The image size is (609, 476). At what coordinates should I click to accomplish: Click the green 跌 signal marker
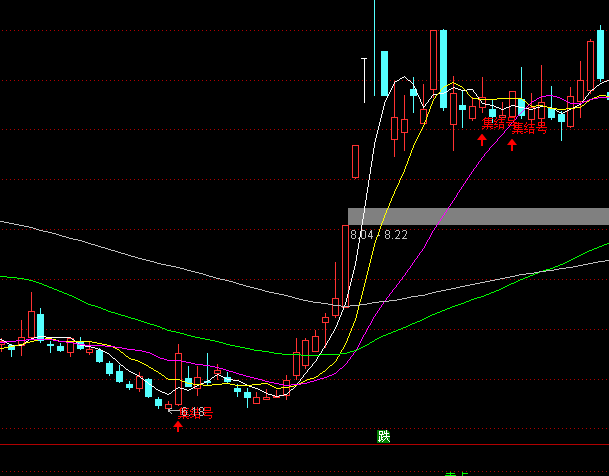point(383,435)
